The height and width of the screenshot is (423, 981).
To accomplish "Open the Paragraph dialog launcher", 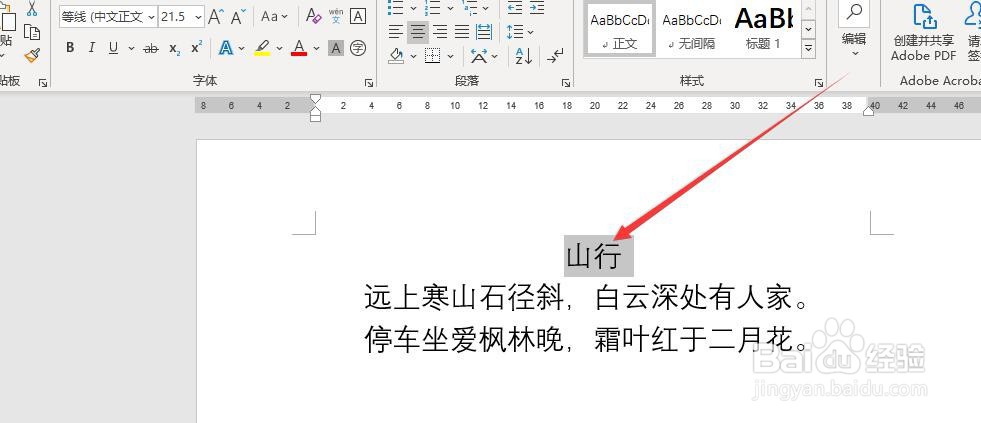I will click(566, 83).
